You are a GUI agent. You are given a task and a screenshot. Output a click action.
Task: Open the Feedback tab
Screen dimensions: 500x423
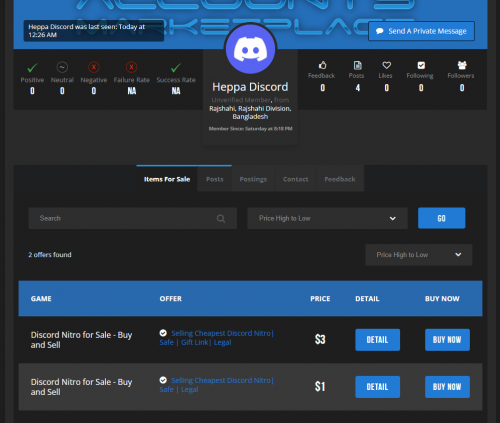coord(340,179)
